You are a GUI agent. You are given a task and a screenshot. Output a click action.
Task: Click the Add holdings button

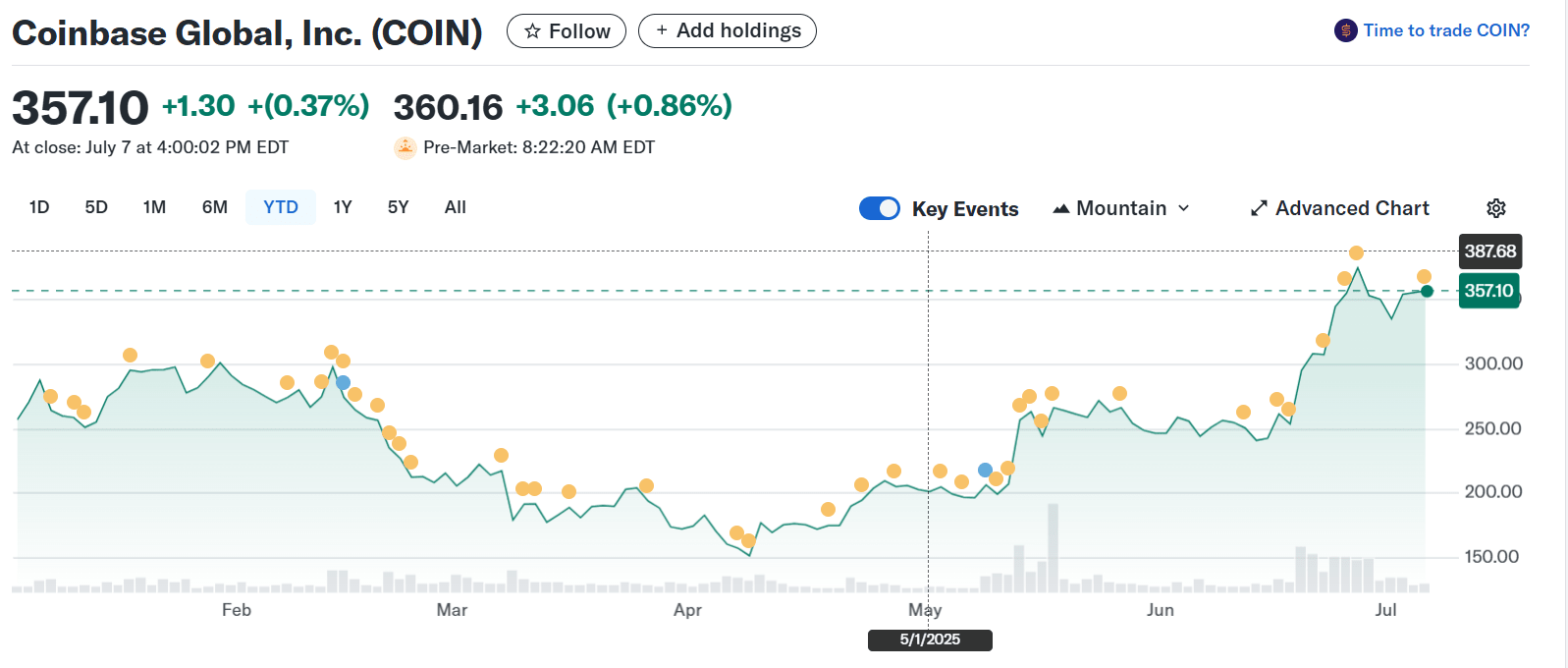click(x=728, y=31)
